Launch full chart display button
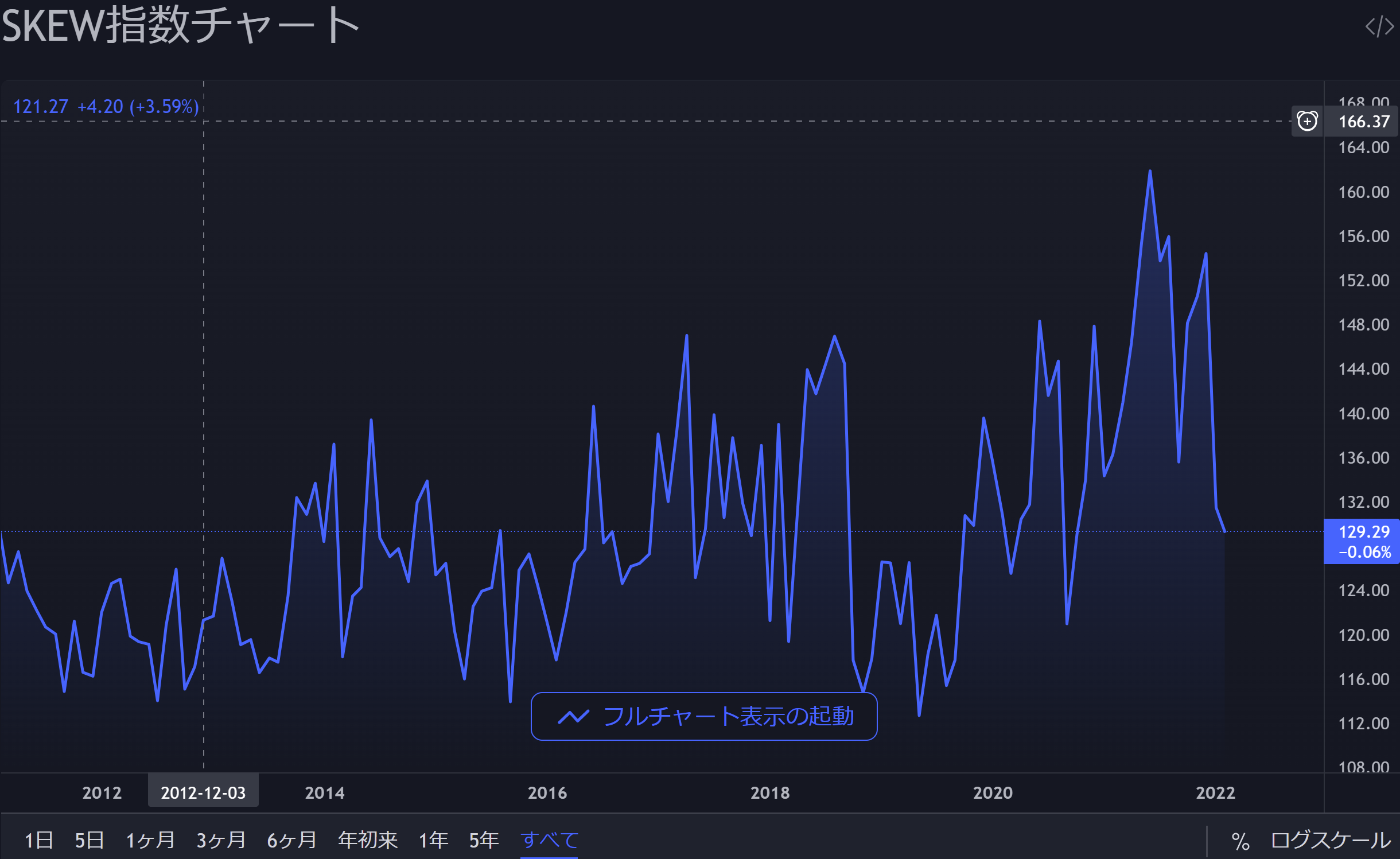 (703, 716)
